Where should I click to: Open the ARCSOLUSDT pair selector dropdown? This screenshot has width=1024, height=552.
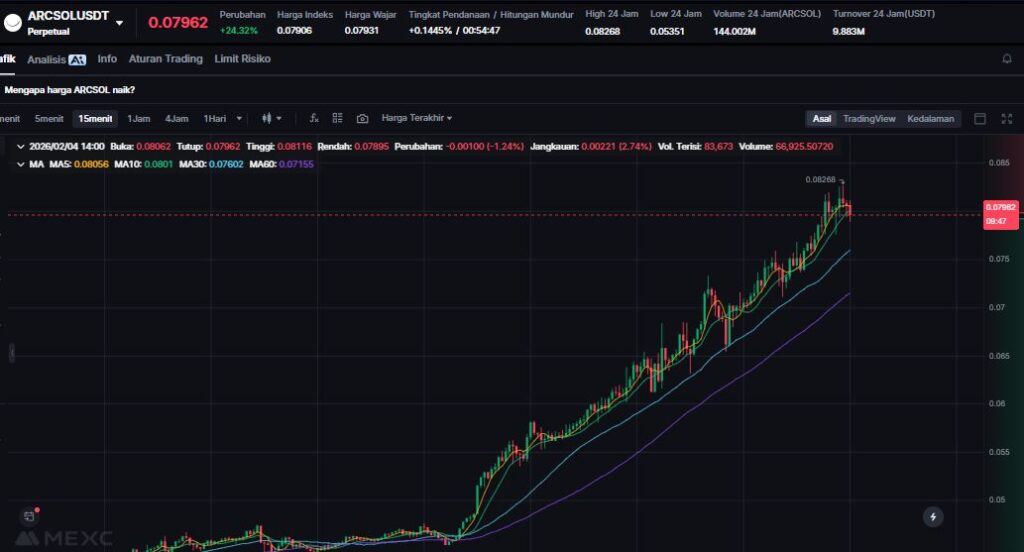pos(120,22)
